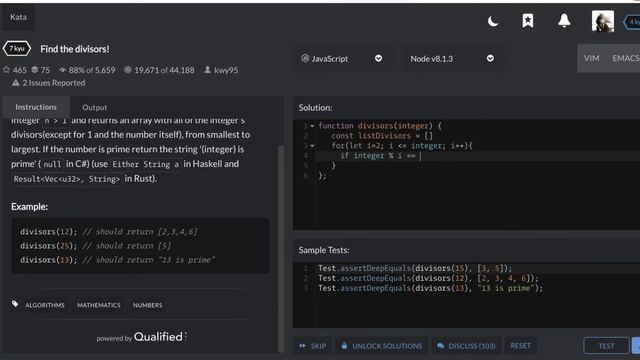640x360 pixels.
Task: Collapse the code fold arrow on line 3
Action: click(x=312, y=146)
